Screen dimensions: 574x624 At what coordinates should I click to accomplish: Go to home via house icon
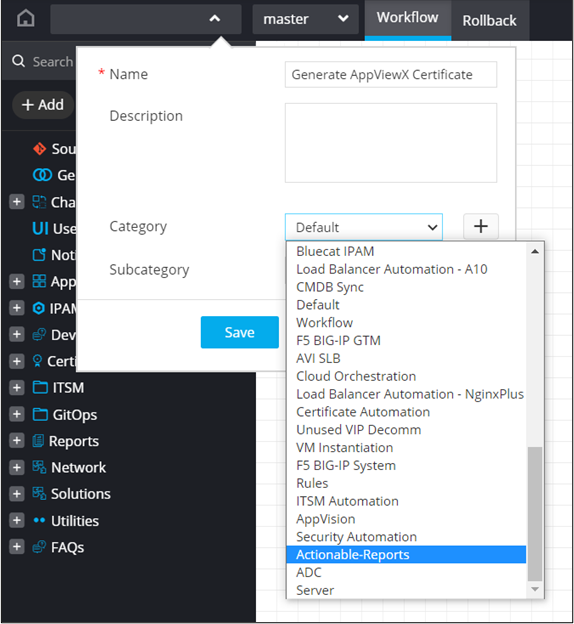(x=25, y=18)
